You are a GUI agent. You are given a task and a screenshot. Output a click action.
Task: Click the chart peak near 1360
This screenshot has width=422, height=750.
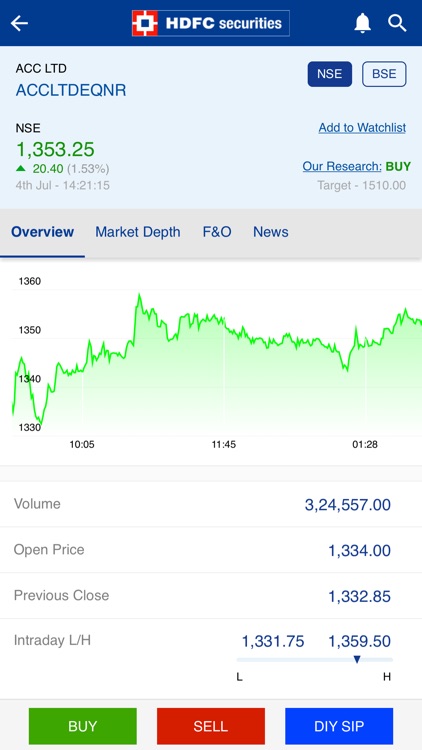coord(139,297)
